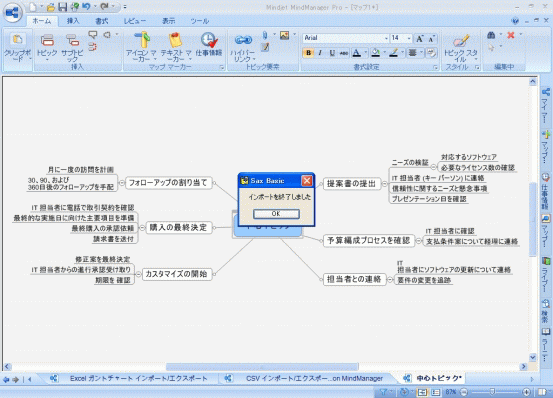This screenshot has height=398, width=553.
Task: Toggle italic formatting button
Action: click(x=320, y=53)
